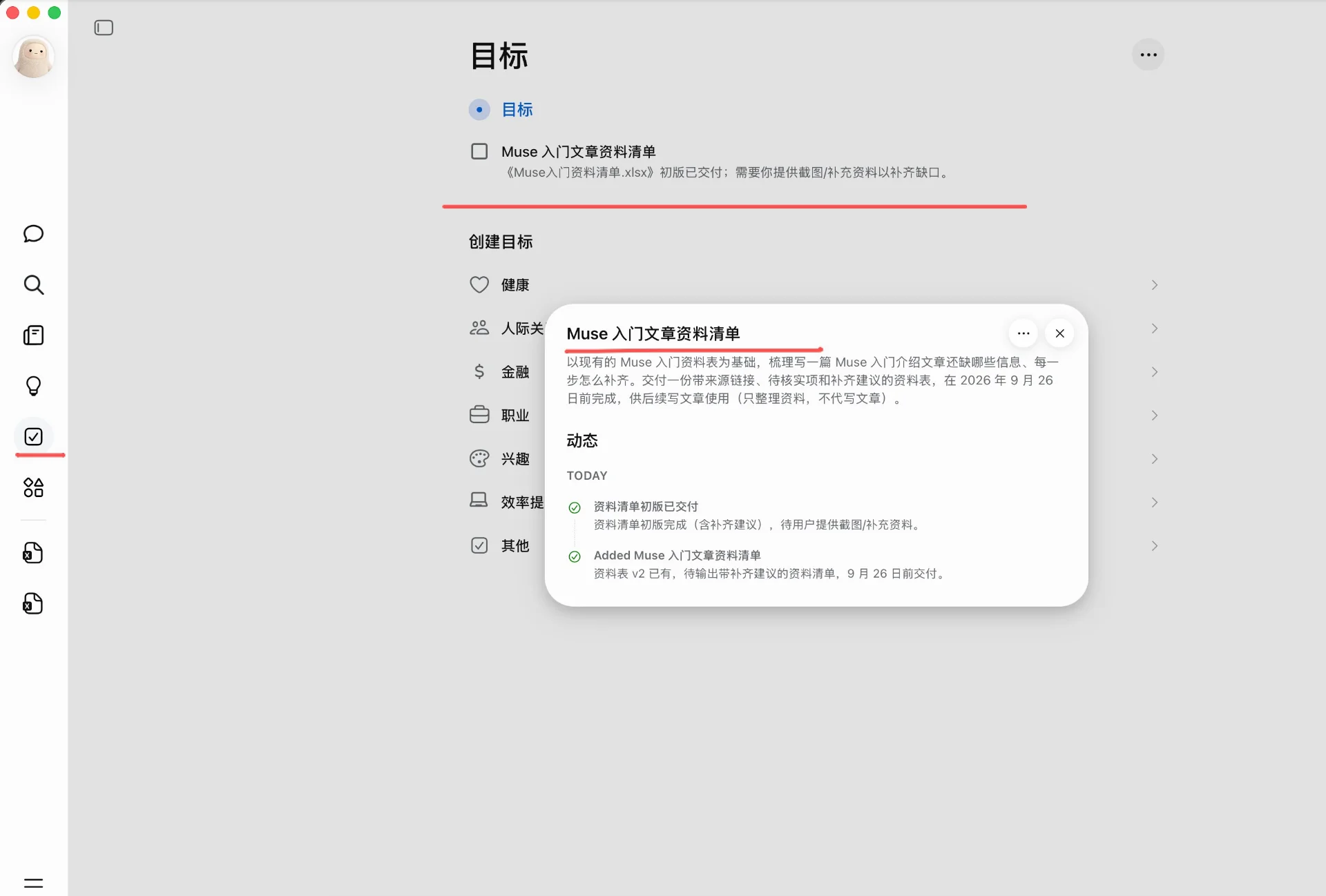This screenshot has height=896, width=1326.
Task: Open the Added Muse 入门文章资料清单 activity entry
Action: (677, 555)
